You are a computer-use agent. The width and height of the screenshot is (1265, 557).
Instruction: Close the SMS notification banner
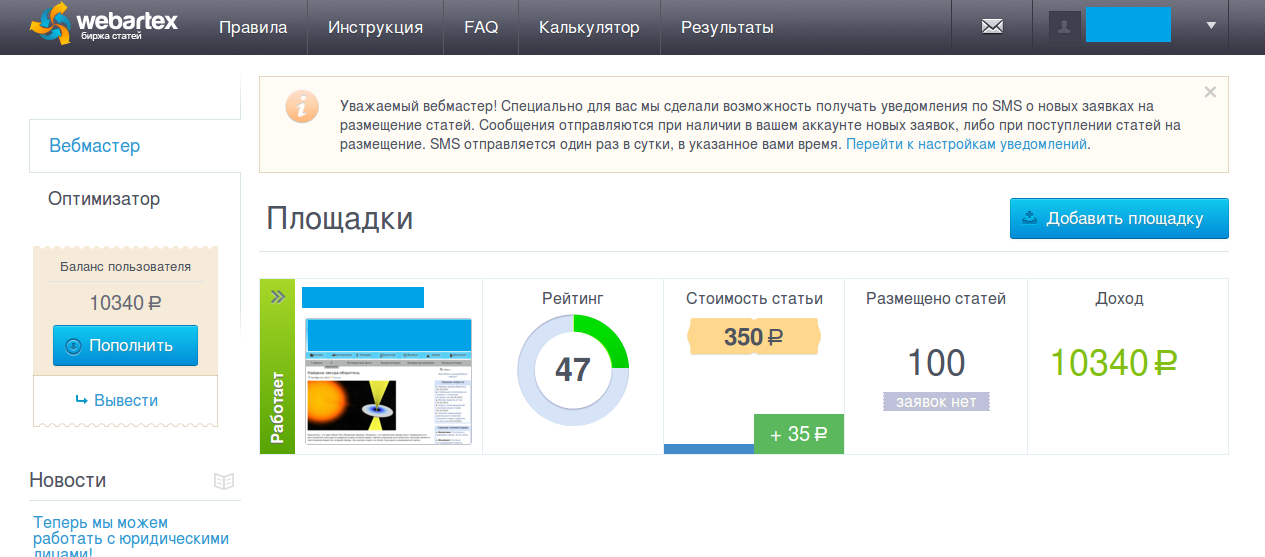pos(1210,92)
